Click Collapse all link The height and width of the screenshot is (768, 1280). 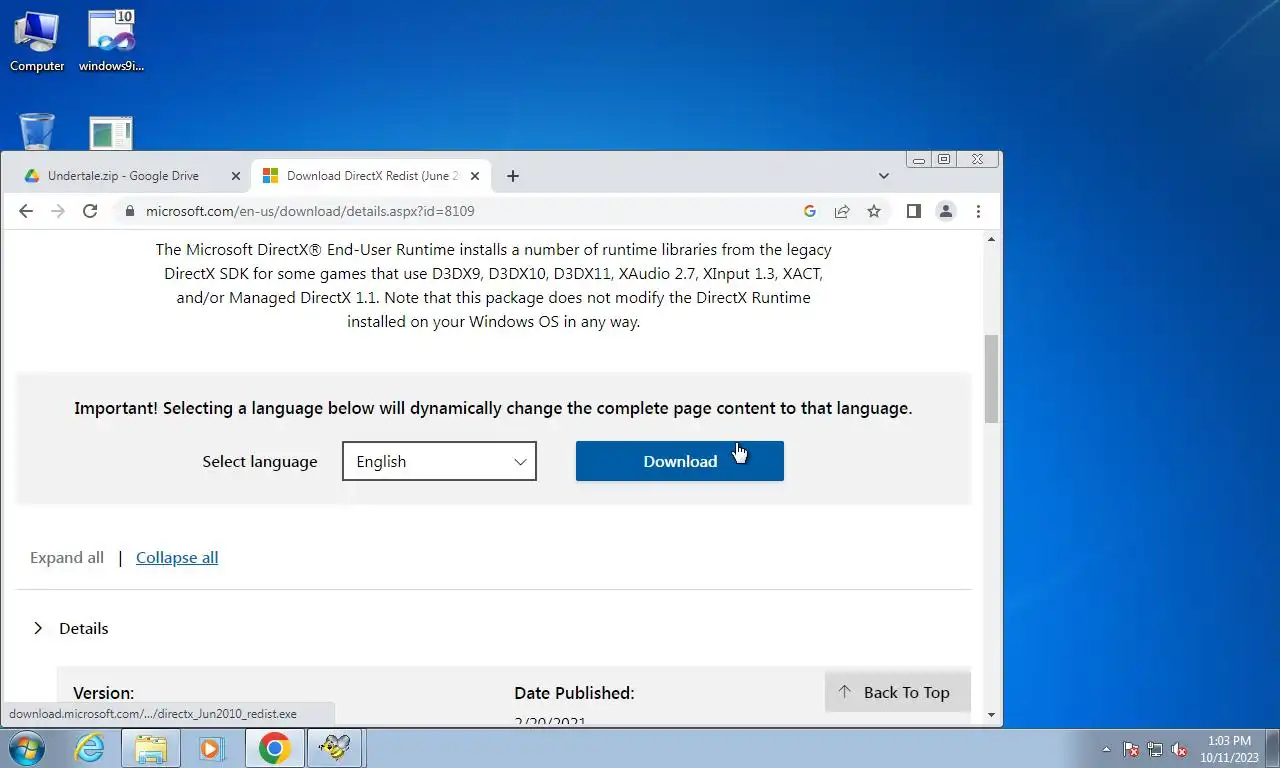pyautogui.click(x=177, y=558)
